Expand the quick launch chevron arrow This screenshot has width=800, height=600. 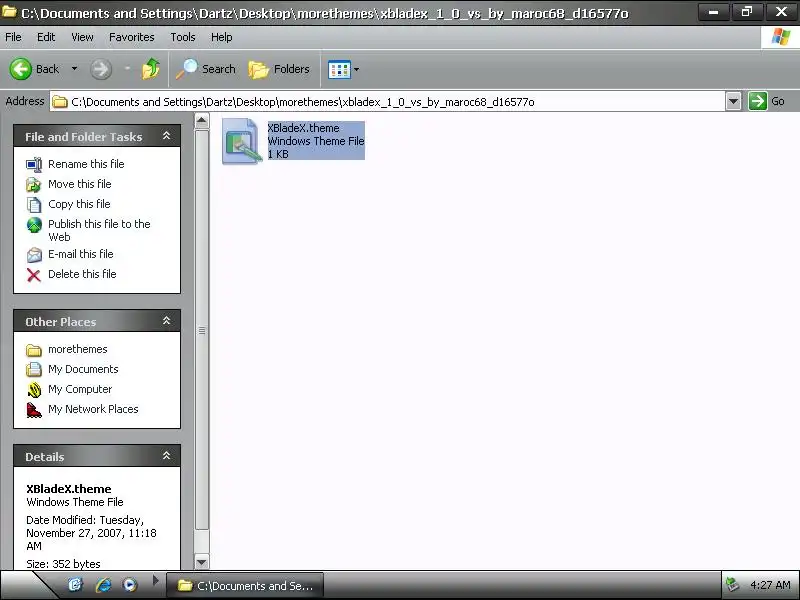(x=155, y=580)
